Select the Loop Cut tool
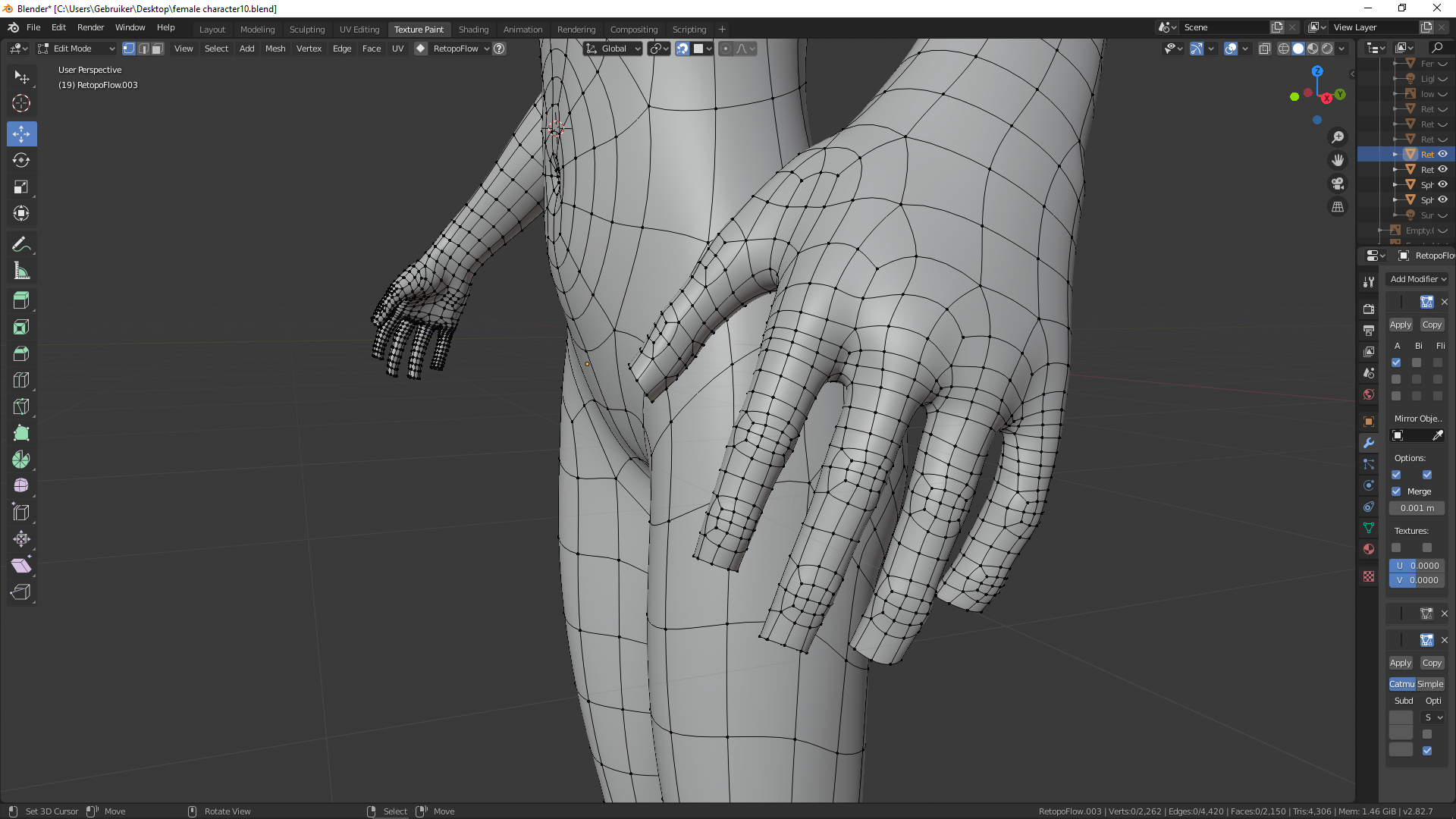The height and width of the screenshot is (819, 1456). tap(21, 380)
